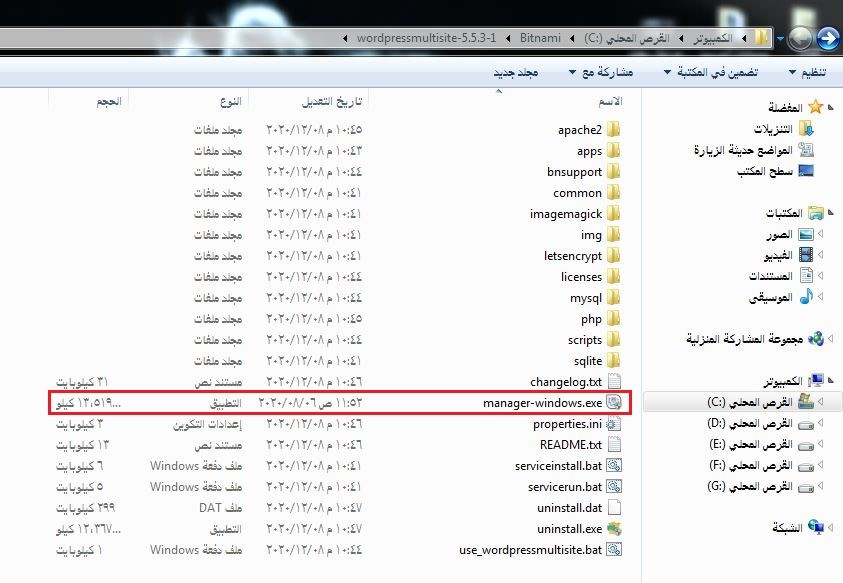Open the تضمين في المكتبة dropdown
The image size is (843, 583).
click(713, 73)
